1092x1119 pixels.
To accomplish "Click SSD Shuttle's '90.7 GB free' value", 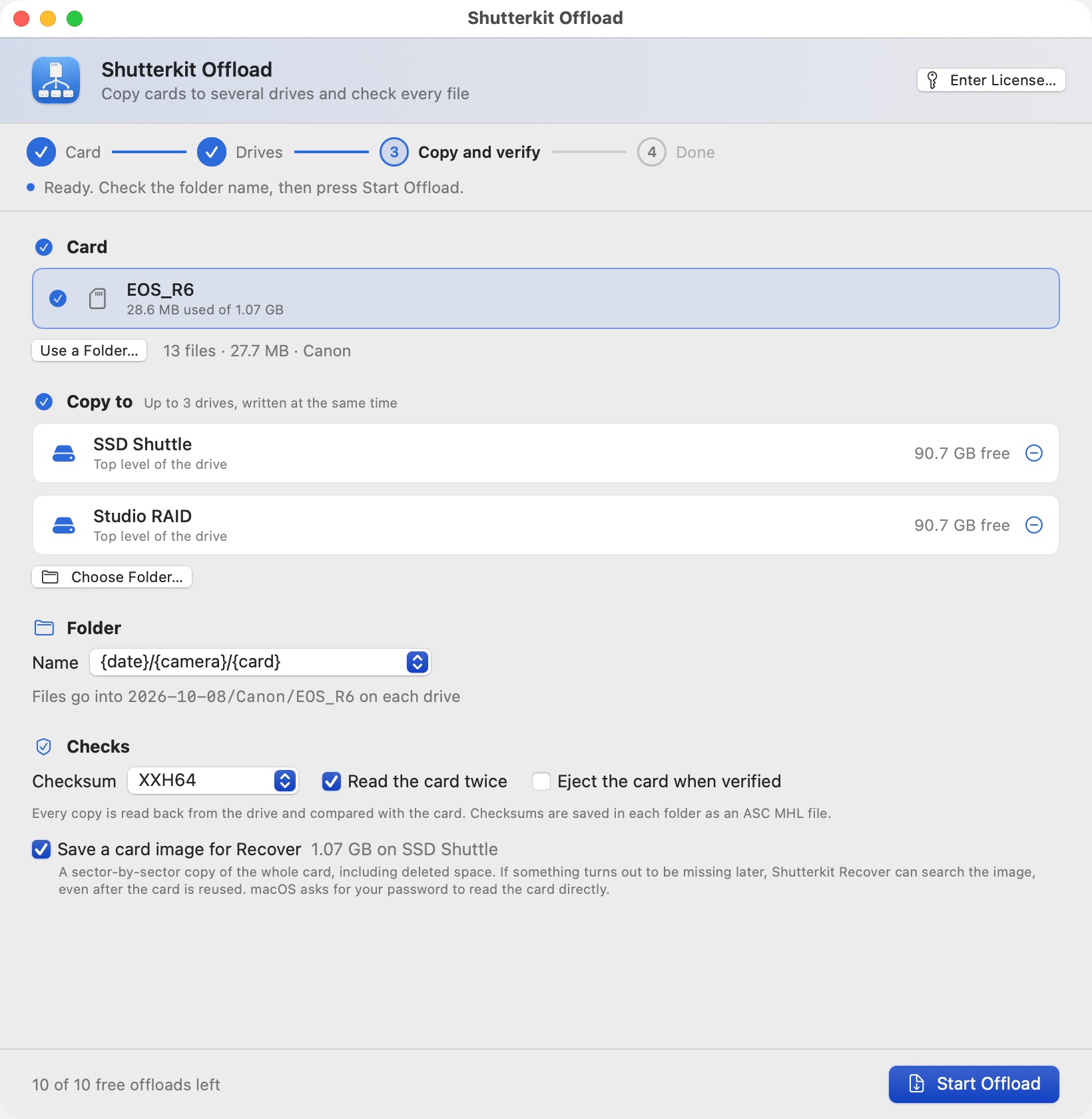I will (961, 454).
